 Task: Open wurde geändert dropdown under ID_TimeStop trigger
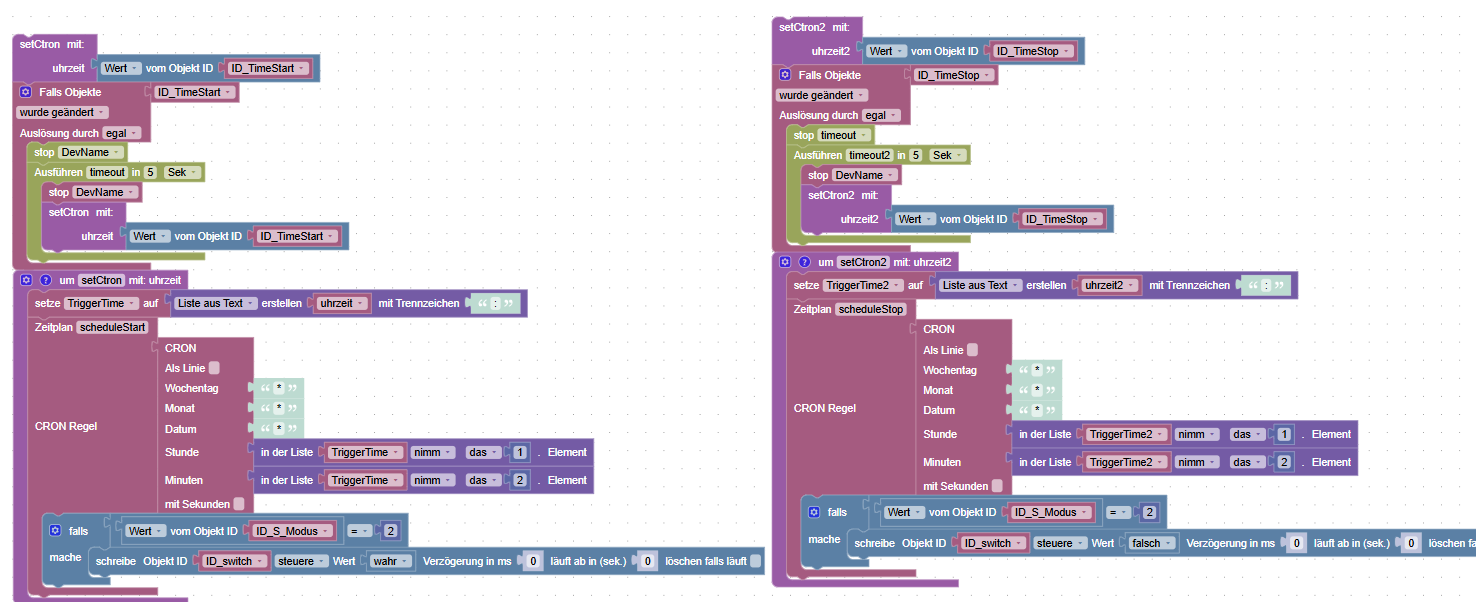coord(822,95)
